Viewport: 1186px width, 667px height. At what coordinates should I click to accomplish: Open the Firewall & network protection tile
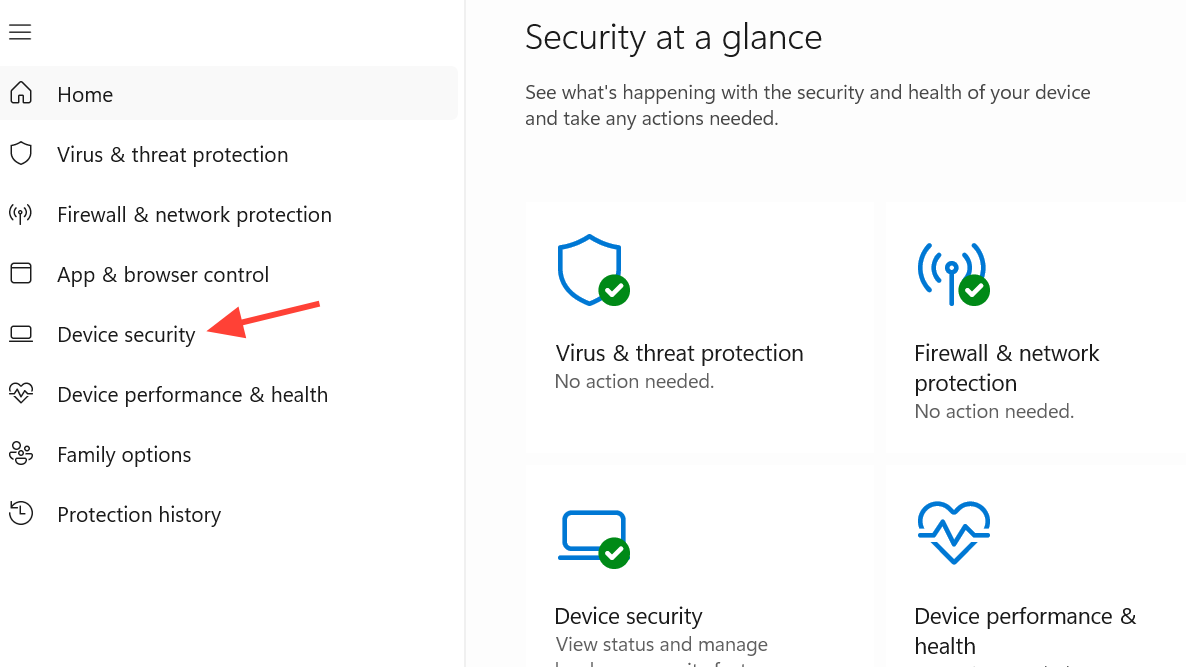(1035, 325)
